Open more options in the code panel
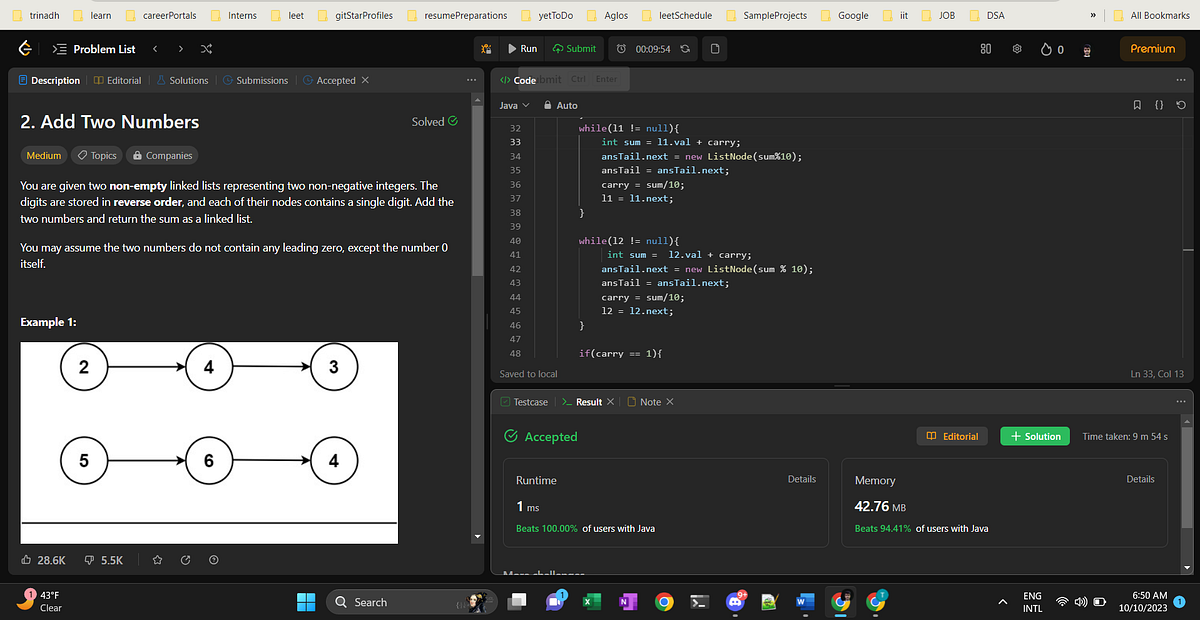 [1181, 79]
